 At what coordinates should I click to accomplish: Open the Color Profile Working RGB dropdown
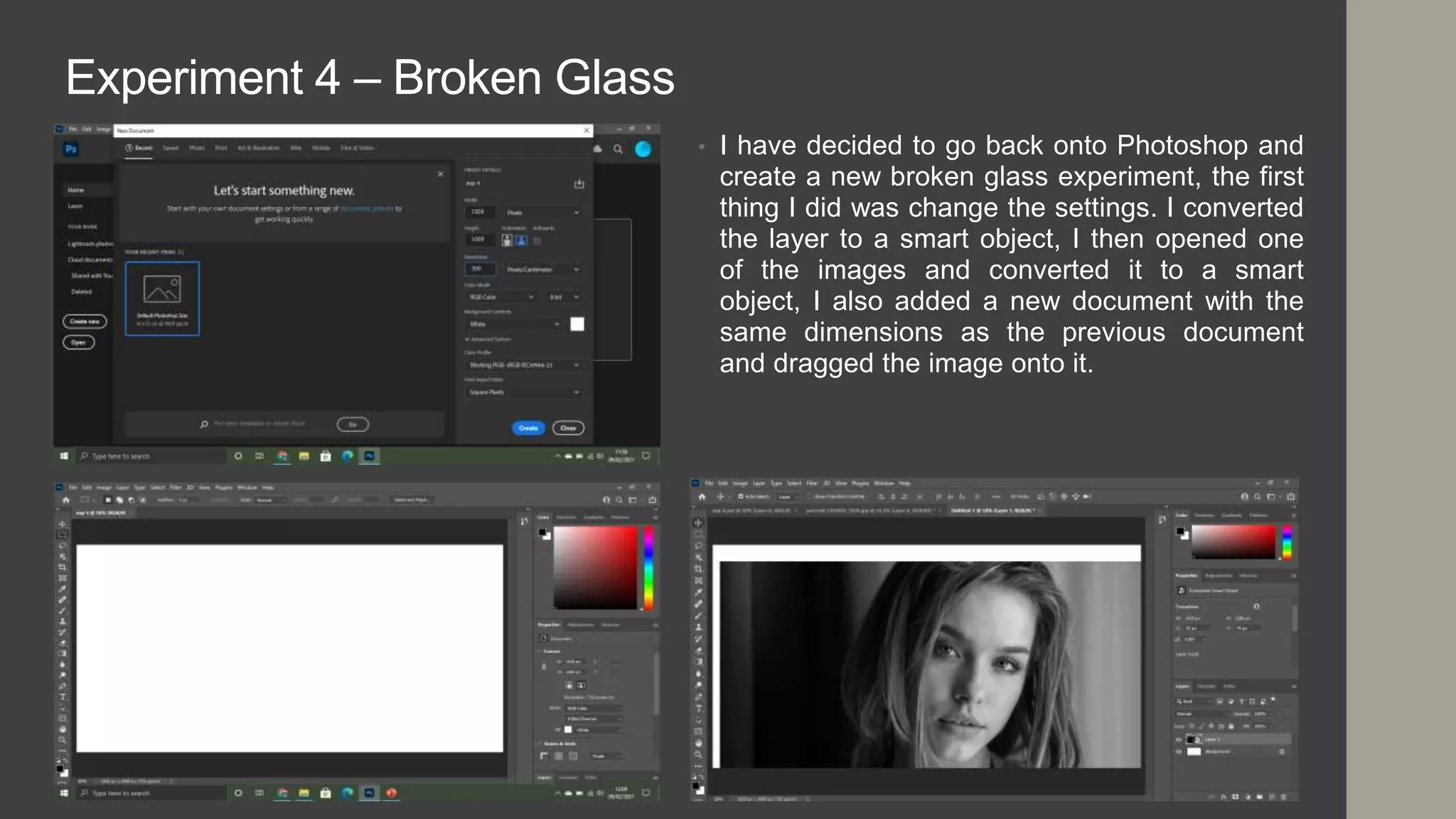[524, 365]
